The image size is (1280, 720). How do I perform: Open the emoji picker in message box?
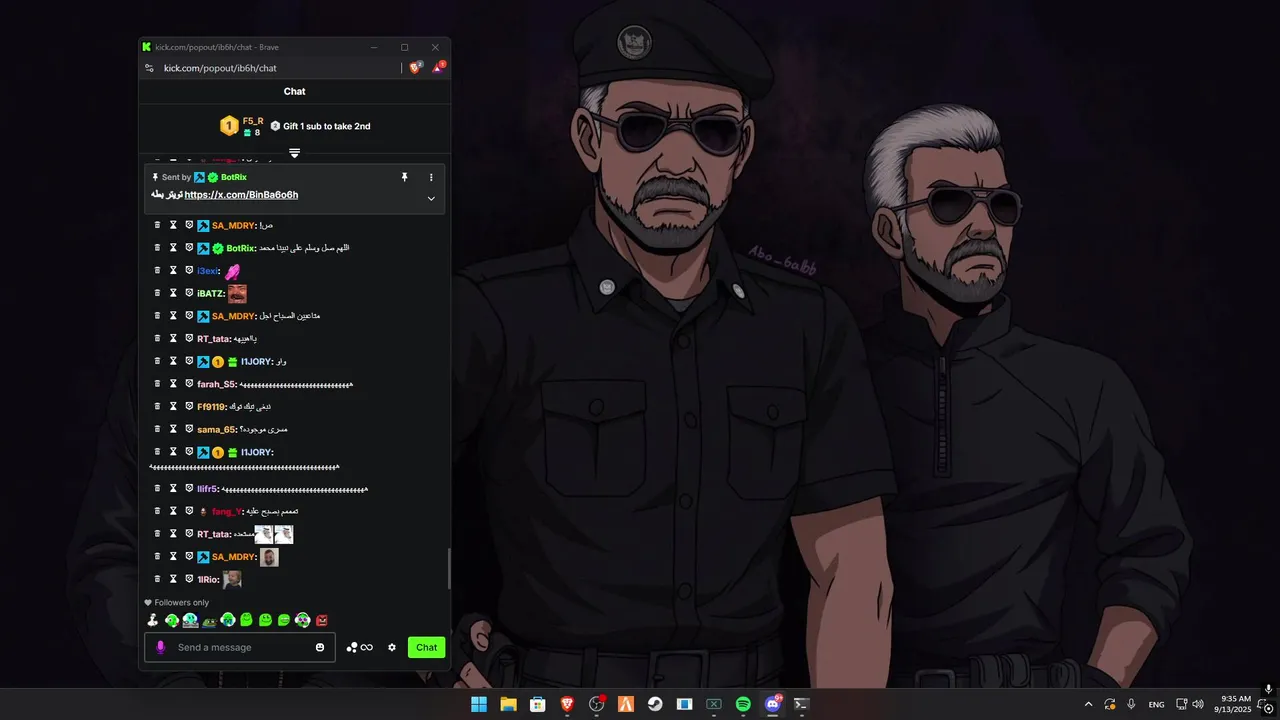(x=320, y=647)
